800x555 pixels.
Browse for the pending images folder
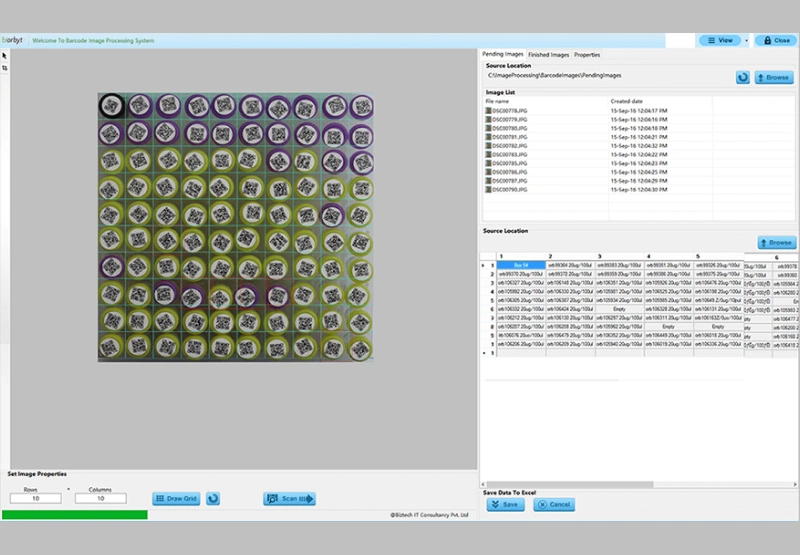(774, 78)
